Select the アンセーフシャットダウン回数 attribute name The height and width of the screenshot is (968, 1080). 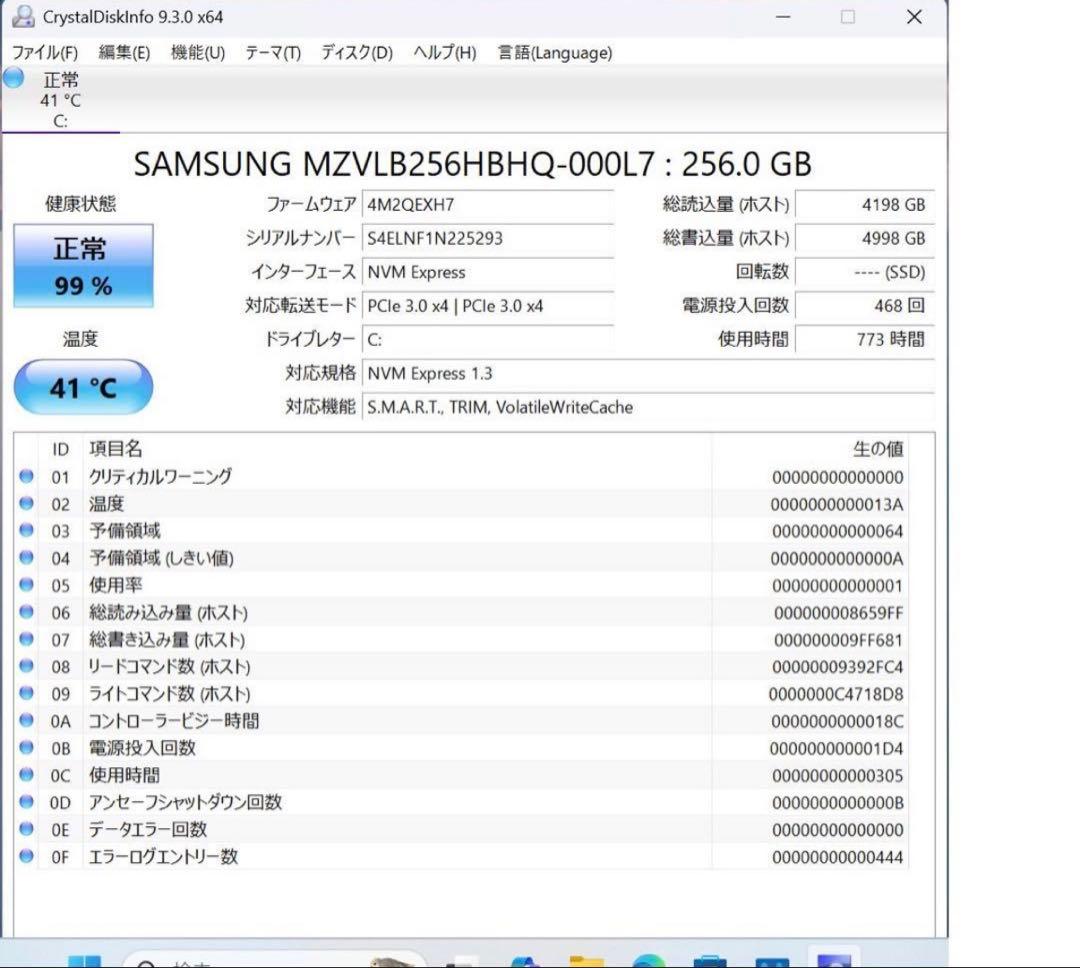click(185, 803)
